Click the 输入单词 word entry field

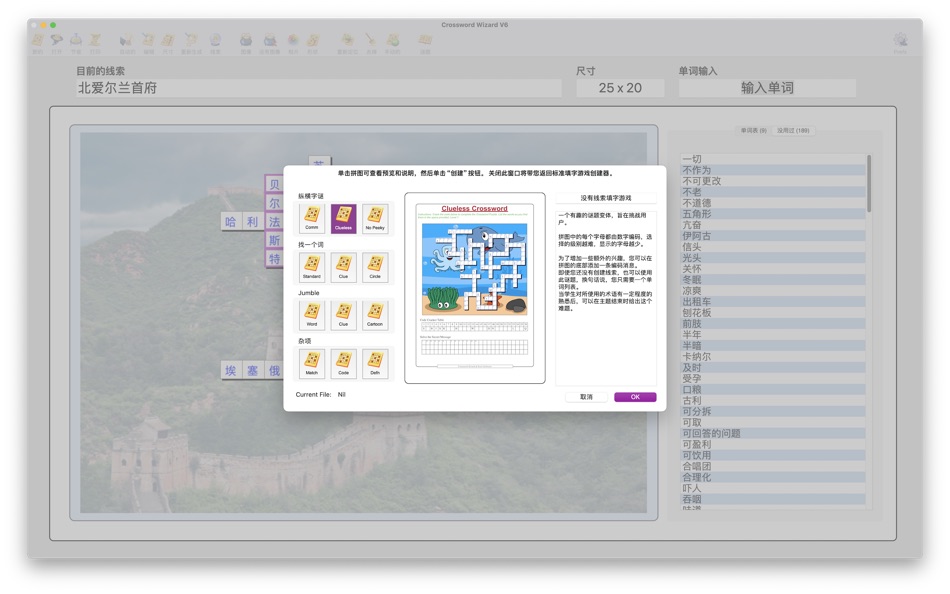point(765,87)
